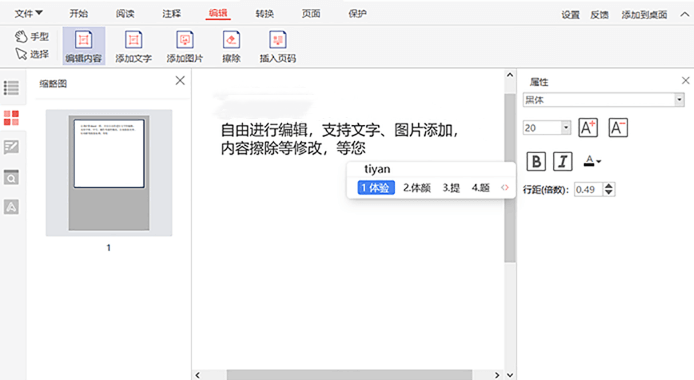
Task: Increase line spacing with up arrow
Action: tap(609, 186)
